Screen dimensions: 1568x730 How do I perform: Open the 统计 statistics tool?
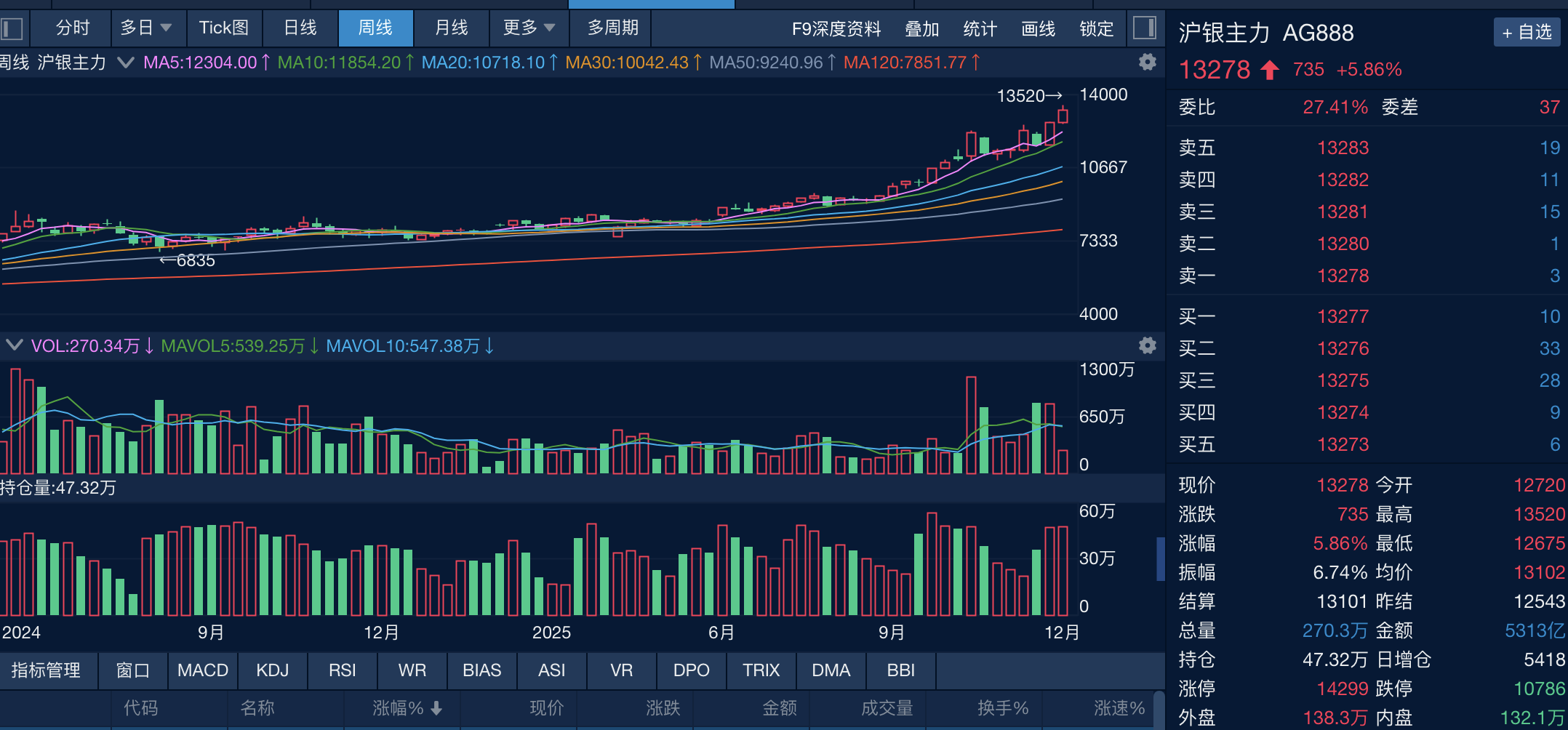(979, 28)
